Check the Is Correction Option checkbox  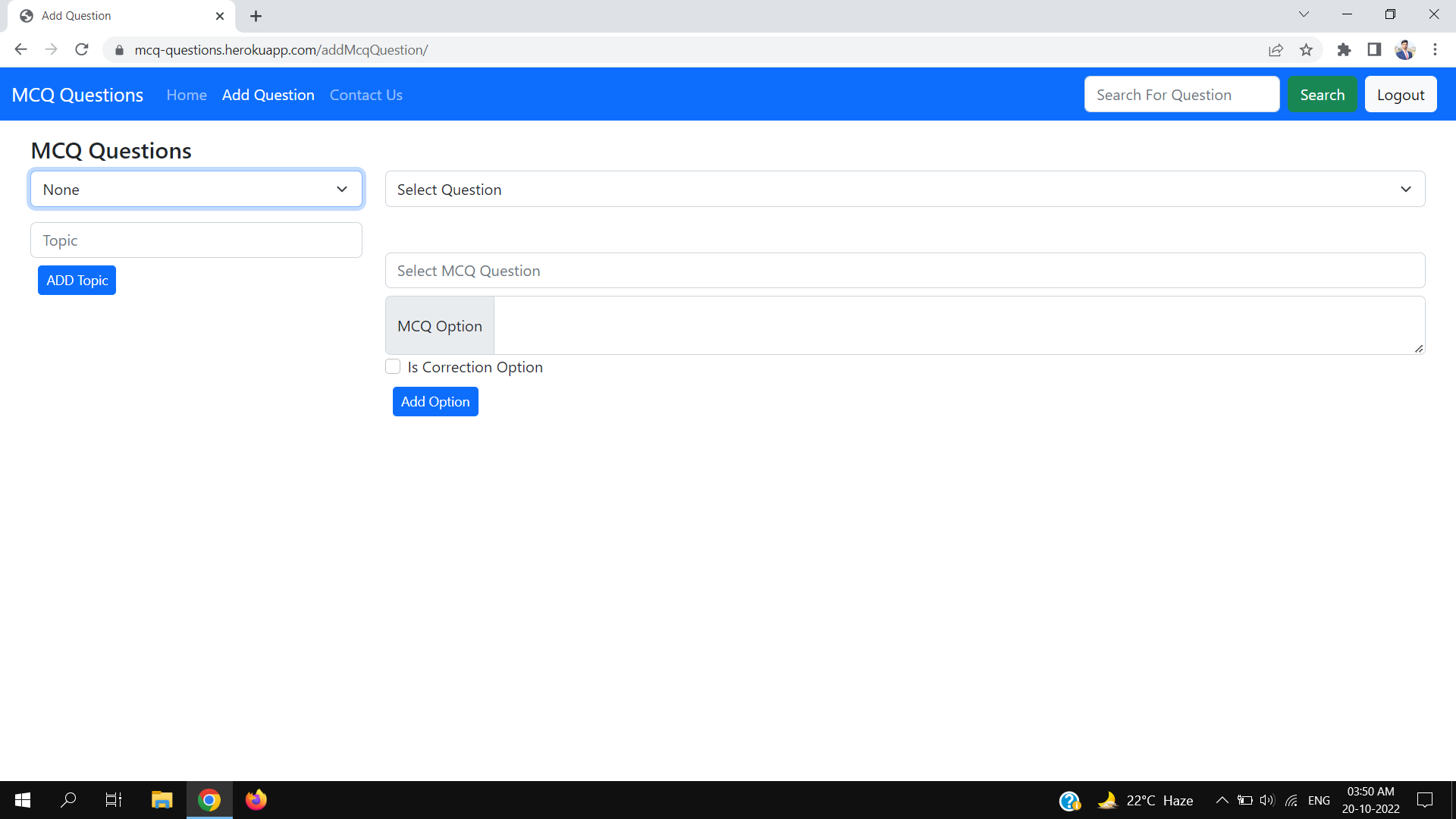393,366
